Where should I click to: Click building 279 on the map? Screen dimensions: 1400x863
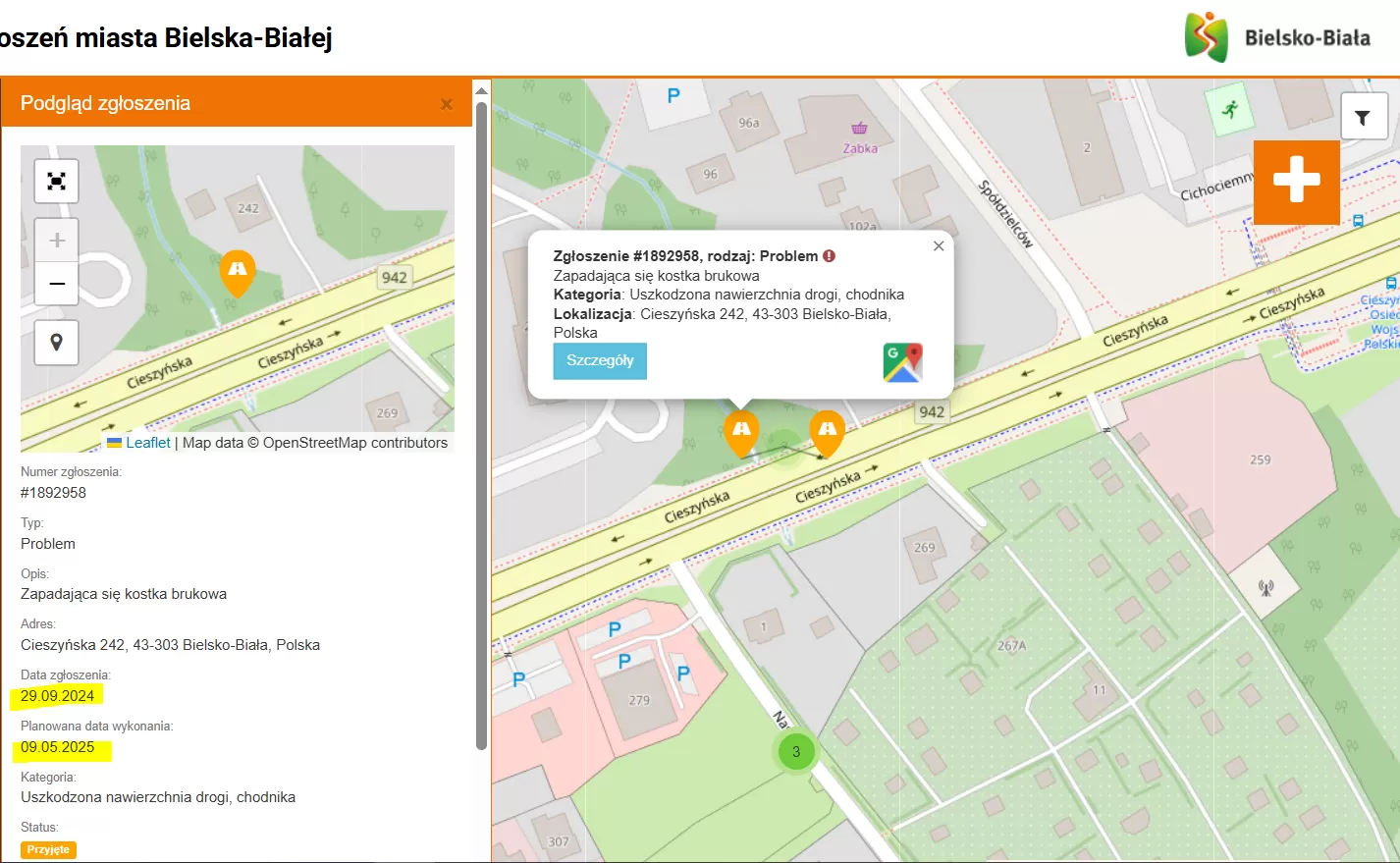click(639, 700)
